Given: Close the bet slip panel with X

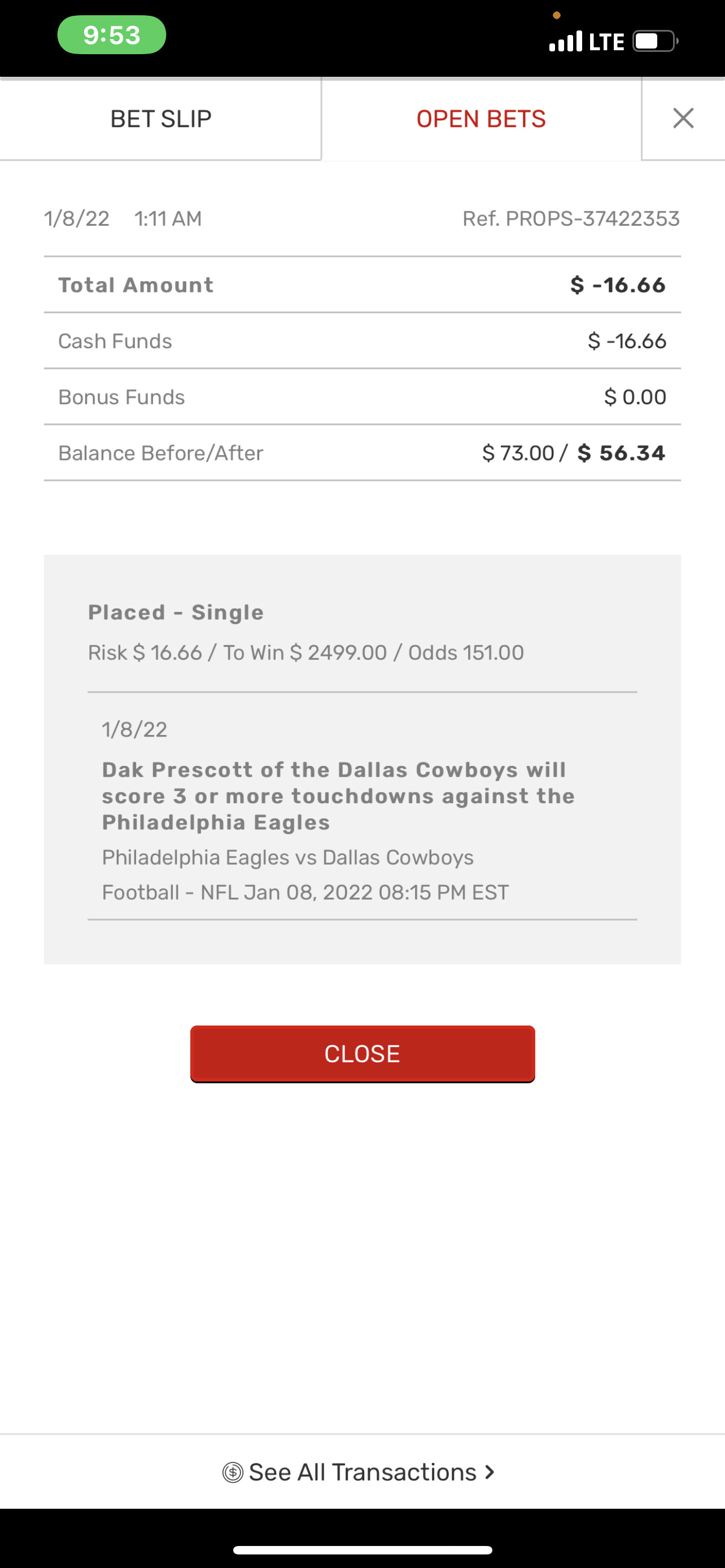Looking at the screenshot, I should coord(683,118).
